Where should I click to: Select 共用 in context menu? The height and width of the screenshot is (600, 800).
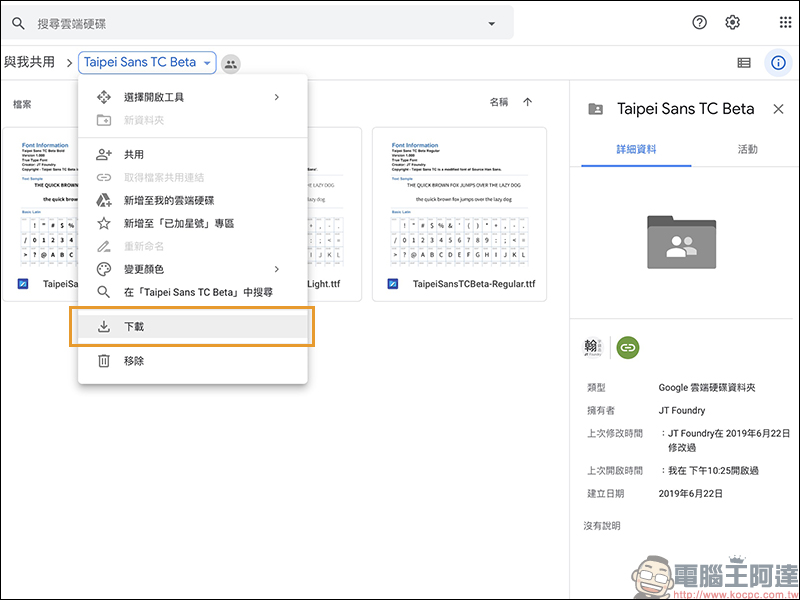[193, 155]
